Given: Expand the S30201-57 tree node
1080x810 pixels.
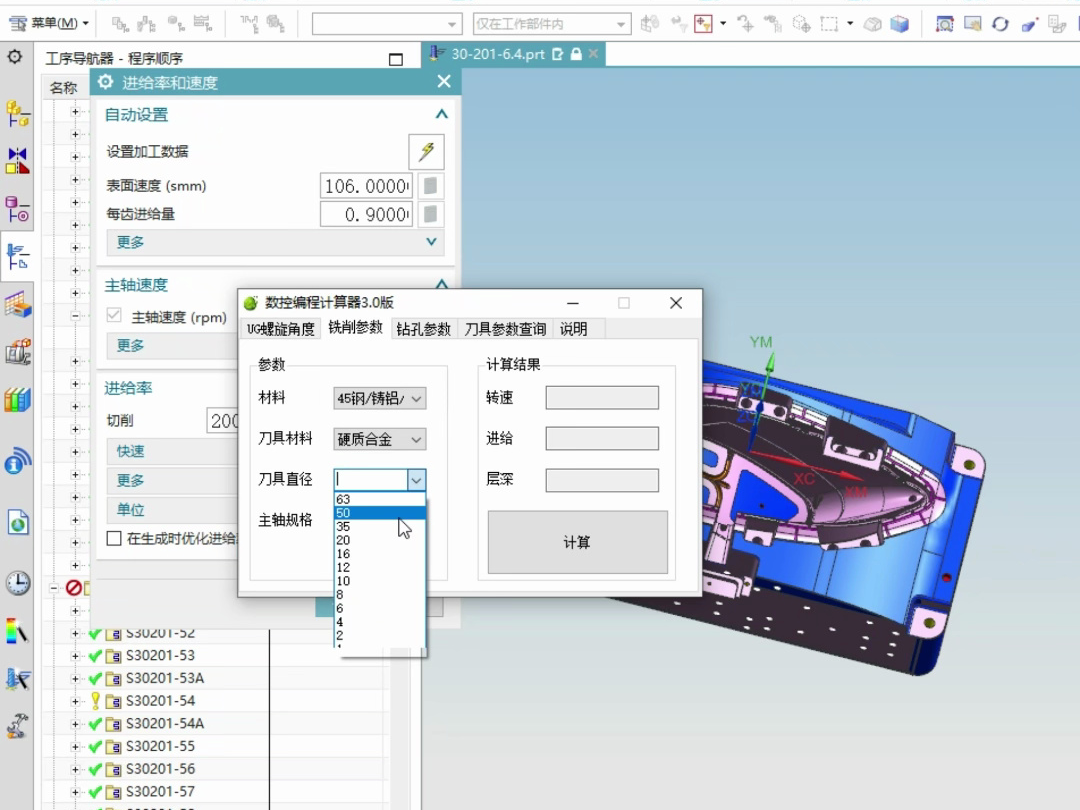Looking at the screenshot, I should coord(75,792).
